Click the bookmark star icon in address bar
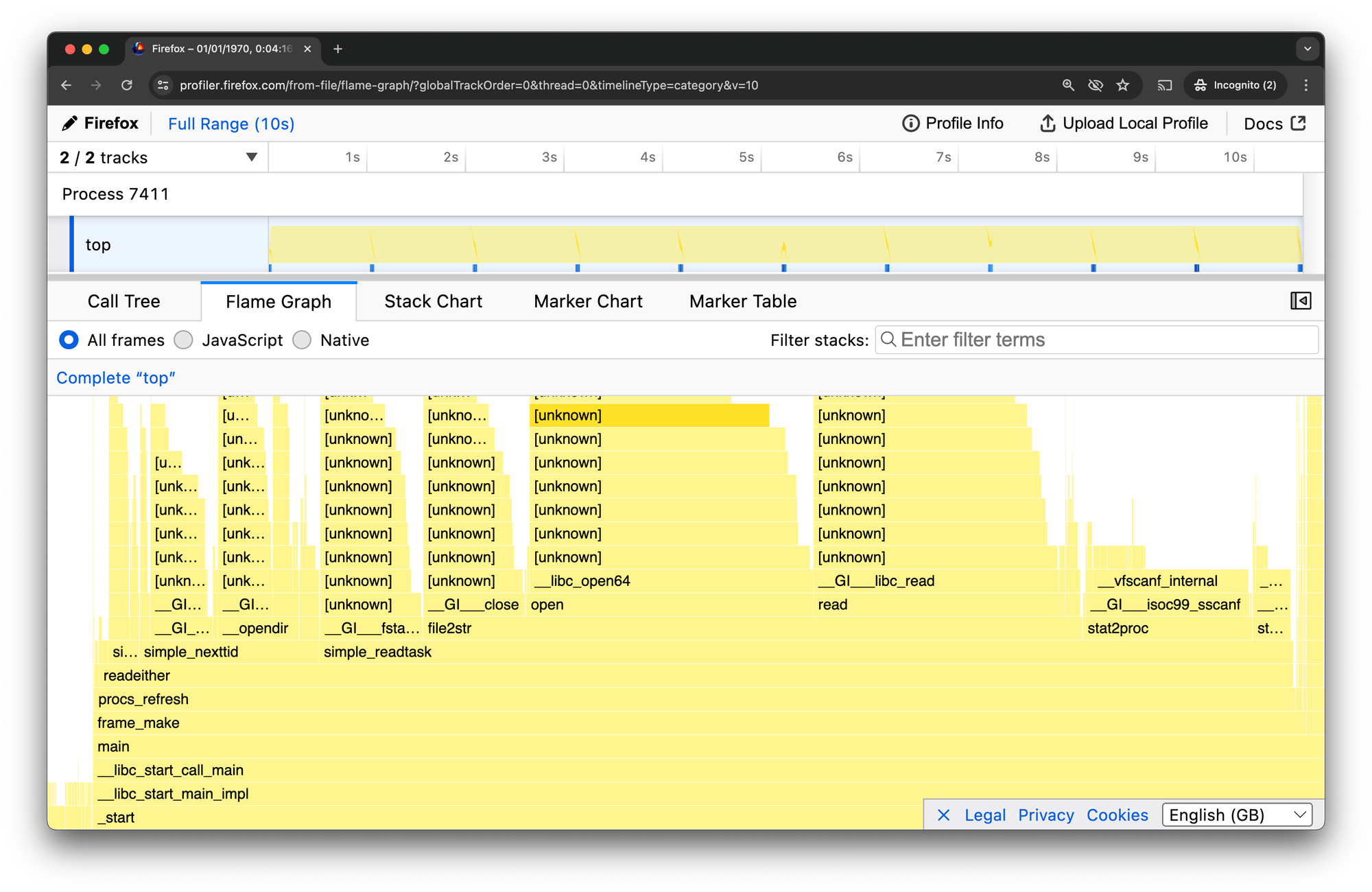 point(1124,84)
